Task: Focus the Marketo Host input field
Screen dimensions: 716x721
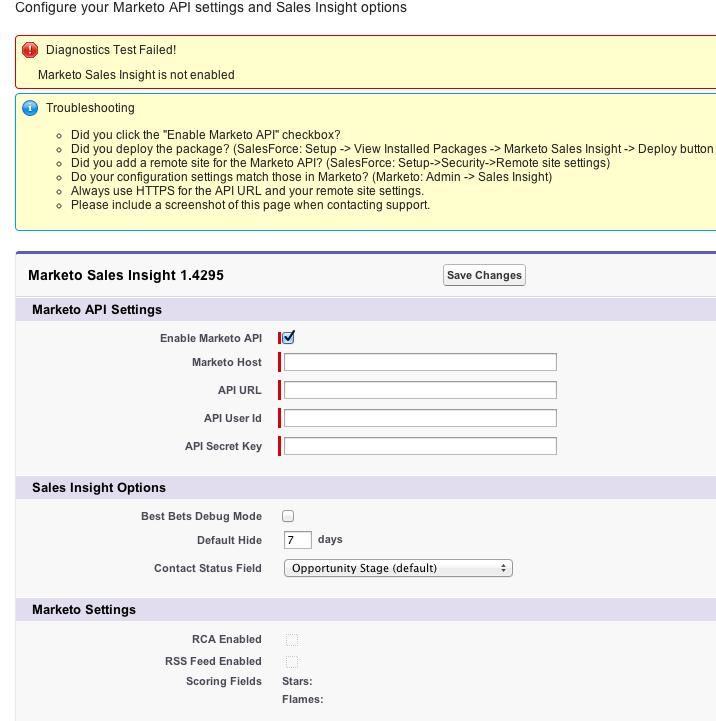Action: point(420,362)
